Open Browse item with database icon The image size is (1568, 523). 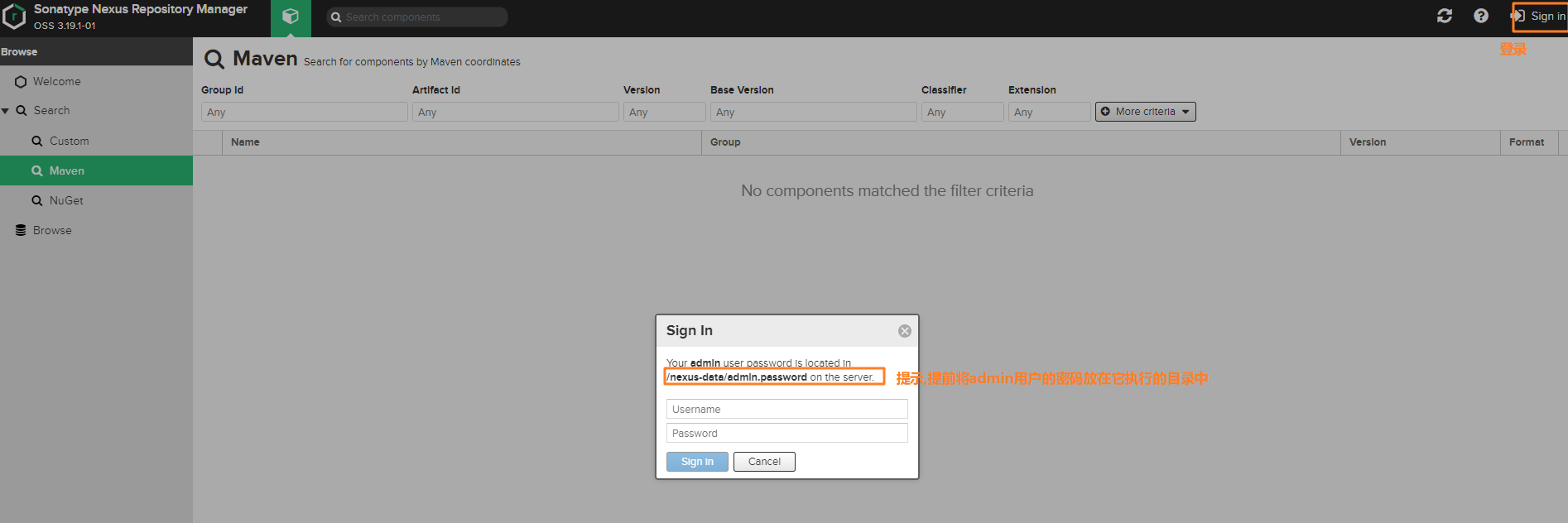[x=51, y=230]
